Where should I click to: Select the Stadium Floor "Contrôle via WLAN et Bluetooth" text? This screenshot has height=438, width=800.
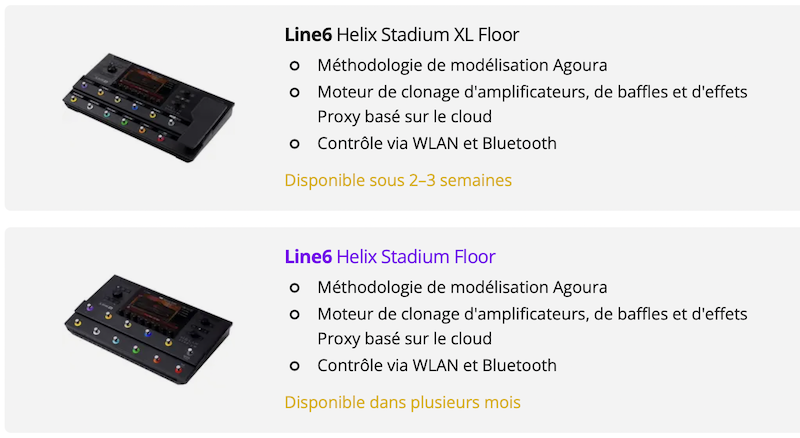437,365
